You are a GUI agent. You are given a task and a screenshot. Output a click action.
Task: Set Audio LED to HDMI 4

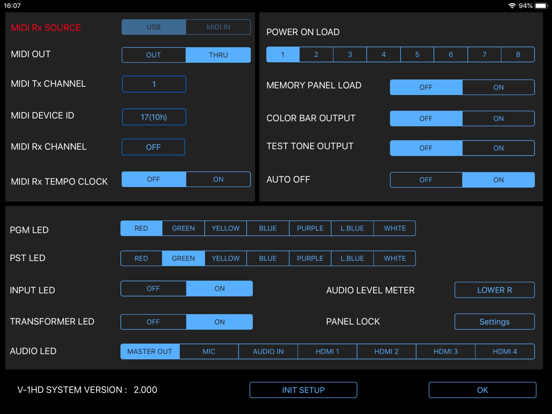click(x=505, y=351)
